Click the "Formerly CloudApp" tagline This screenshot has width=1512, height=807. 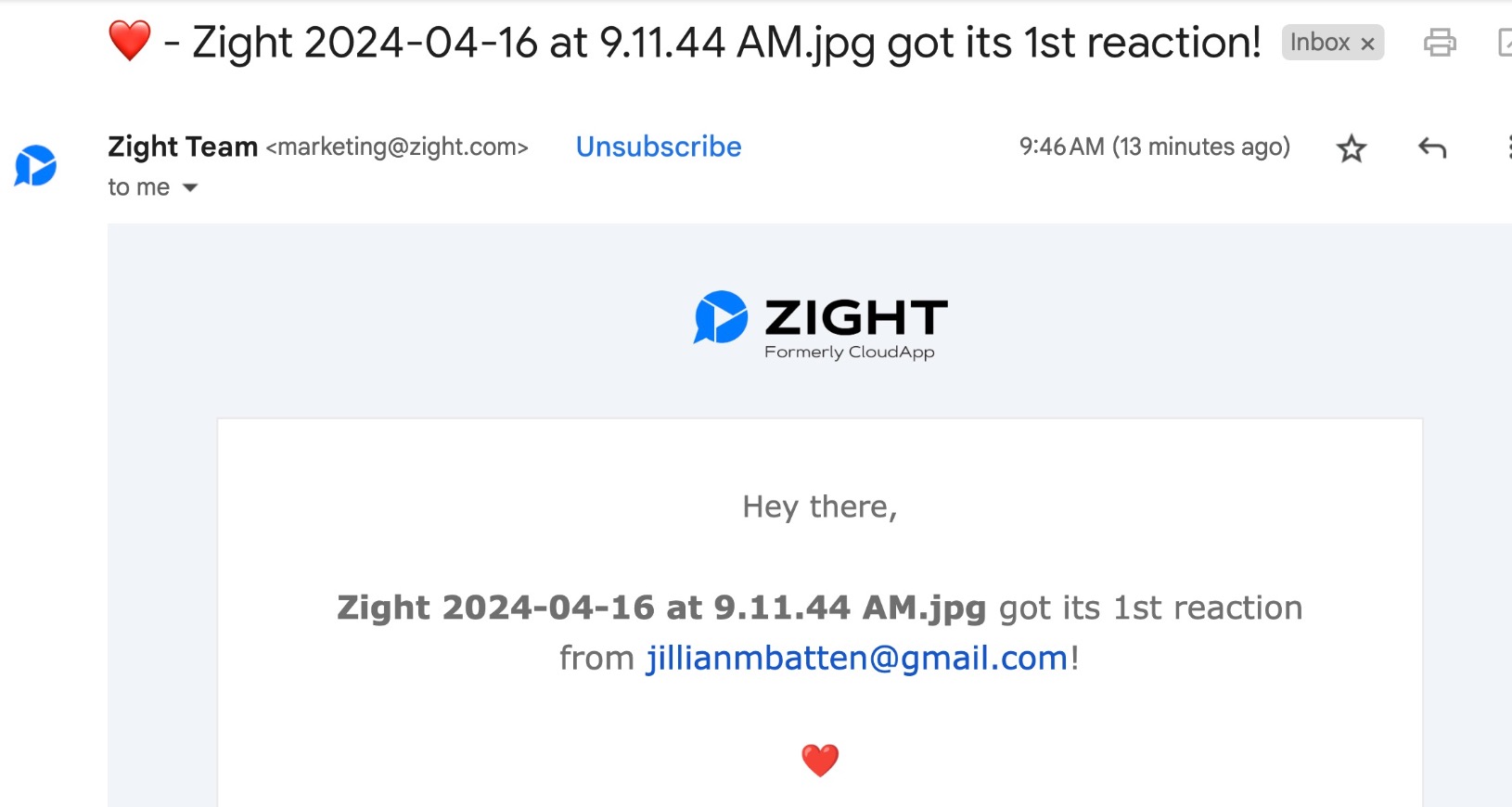(x=849, y=352)
